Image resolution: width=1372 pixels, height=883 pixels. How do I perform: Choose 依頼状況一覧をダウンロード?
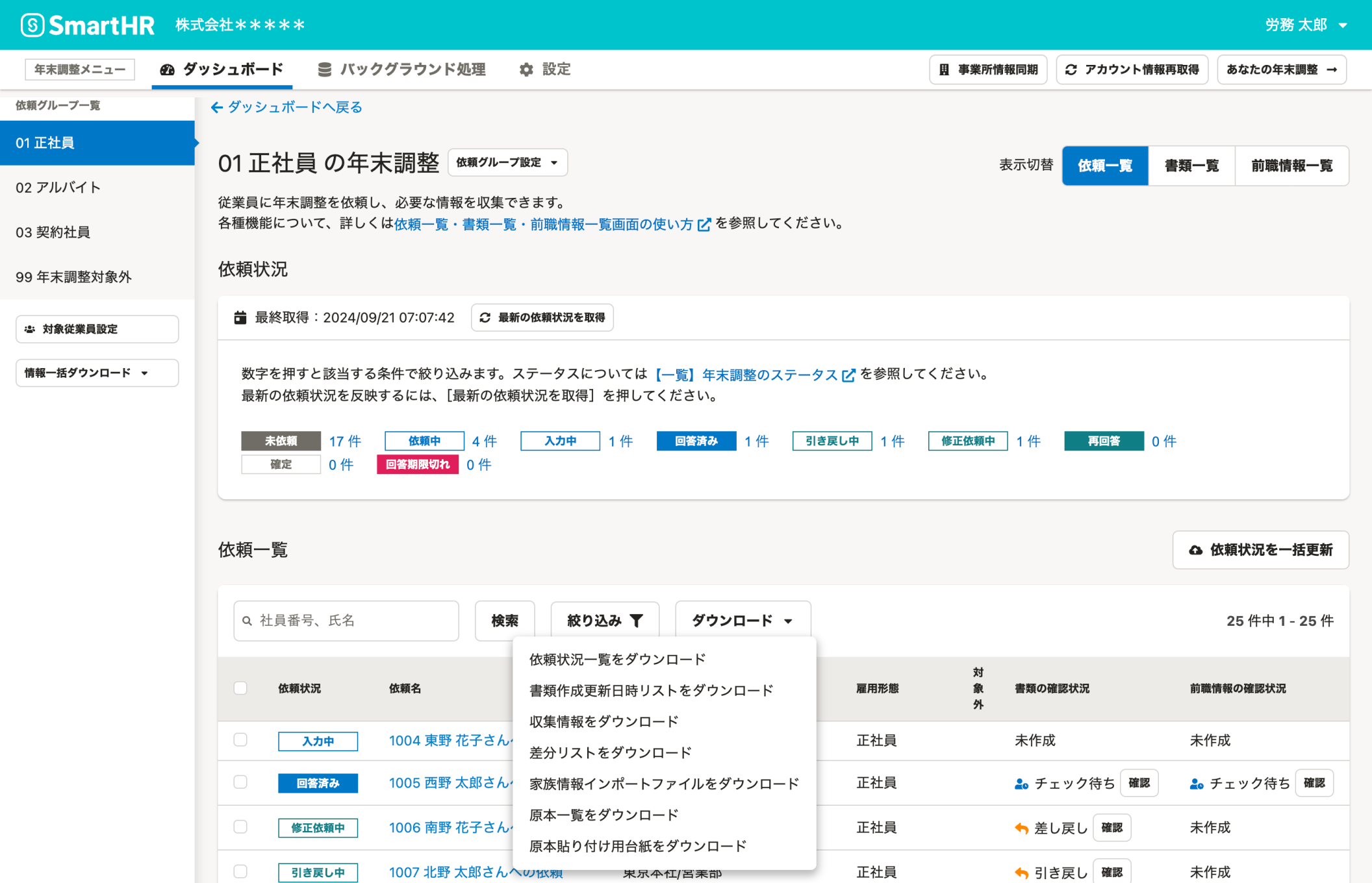pyautogui.click(x=664, y=660)
